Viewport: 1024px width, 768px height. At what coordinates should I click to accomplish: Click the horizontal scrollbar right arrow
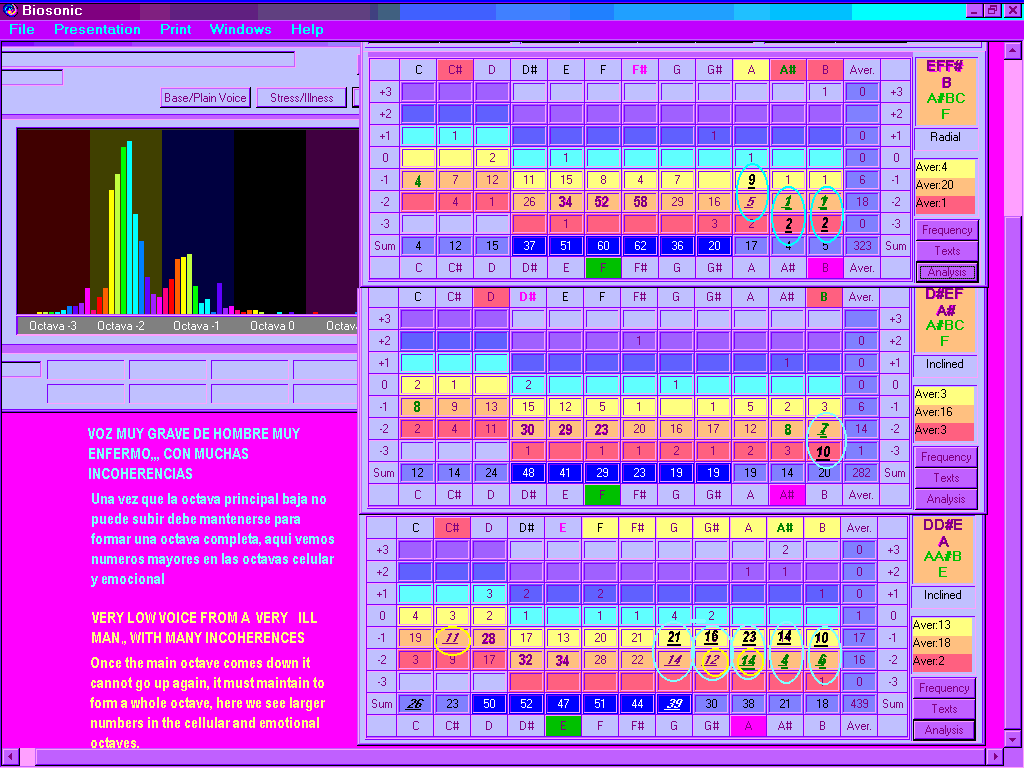[994, 757]
